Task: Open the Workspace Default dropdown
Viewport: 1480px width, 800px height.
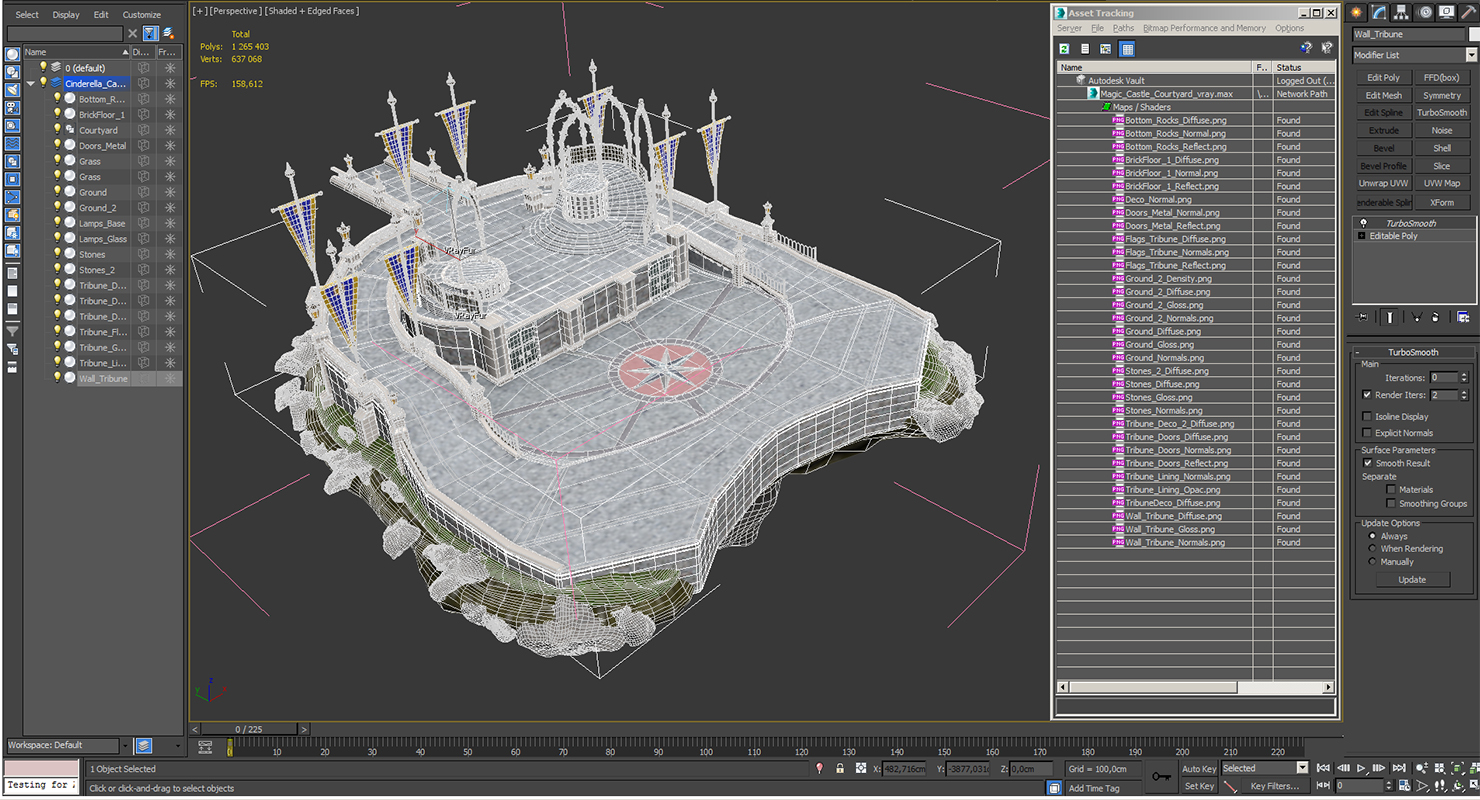Action: coord(125,745)
